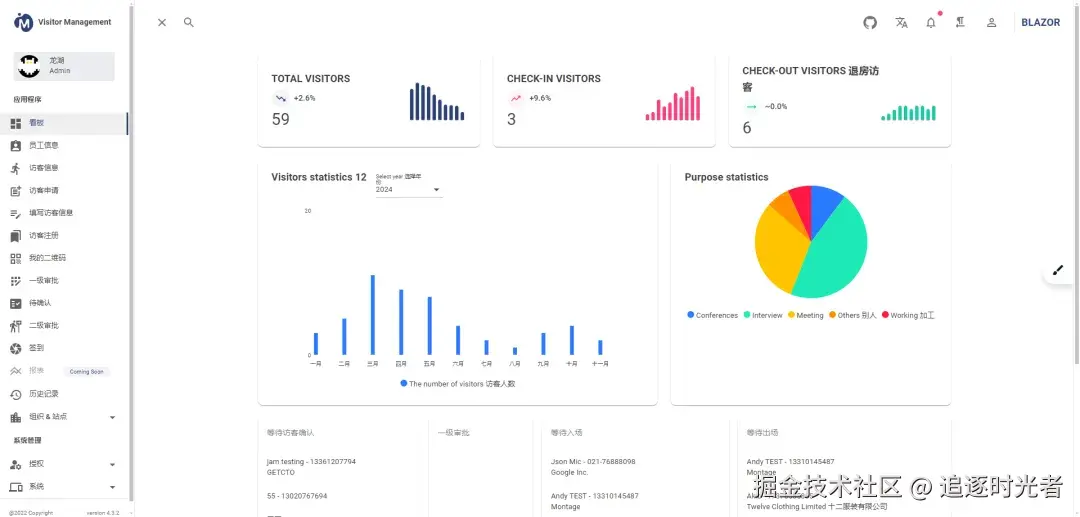Open 访客申请 menu item
The height and width of the screenshot is (517, 1080).
64,191
